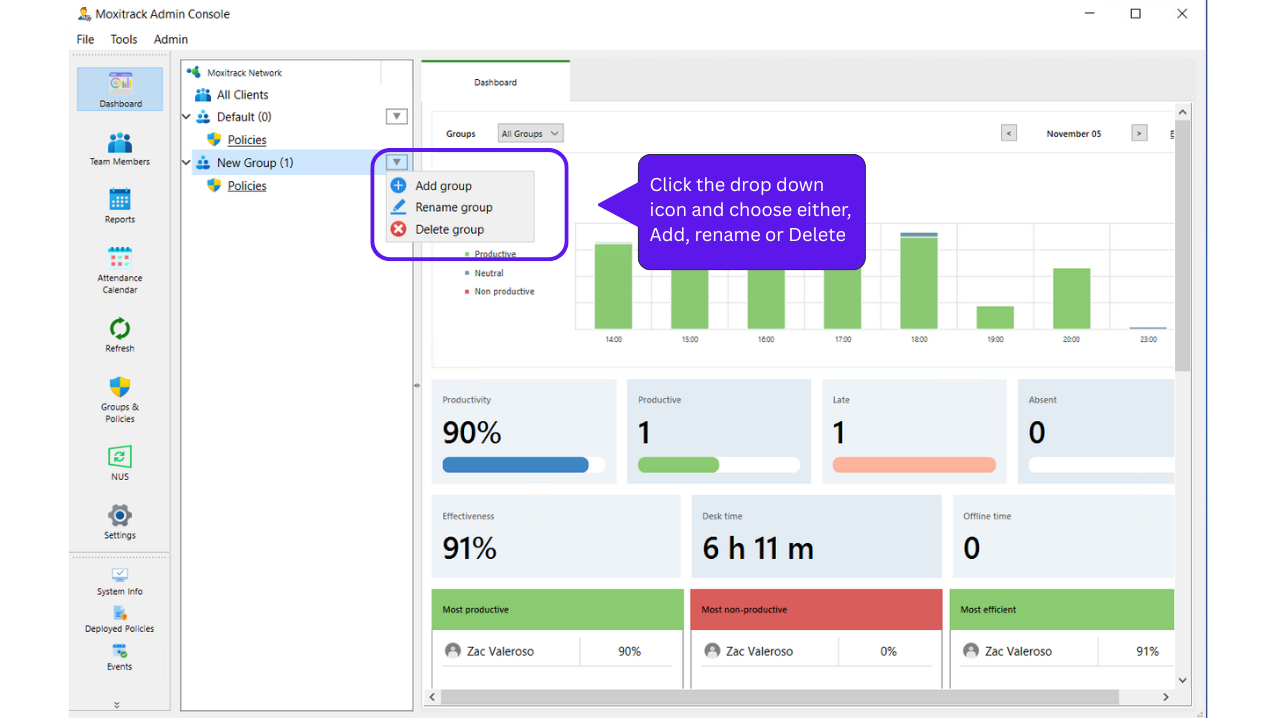Switch to the Dashboard tab
Viewport: 1280px width, 720px height.
pos(495,82)
